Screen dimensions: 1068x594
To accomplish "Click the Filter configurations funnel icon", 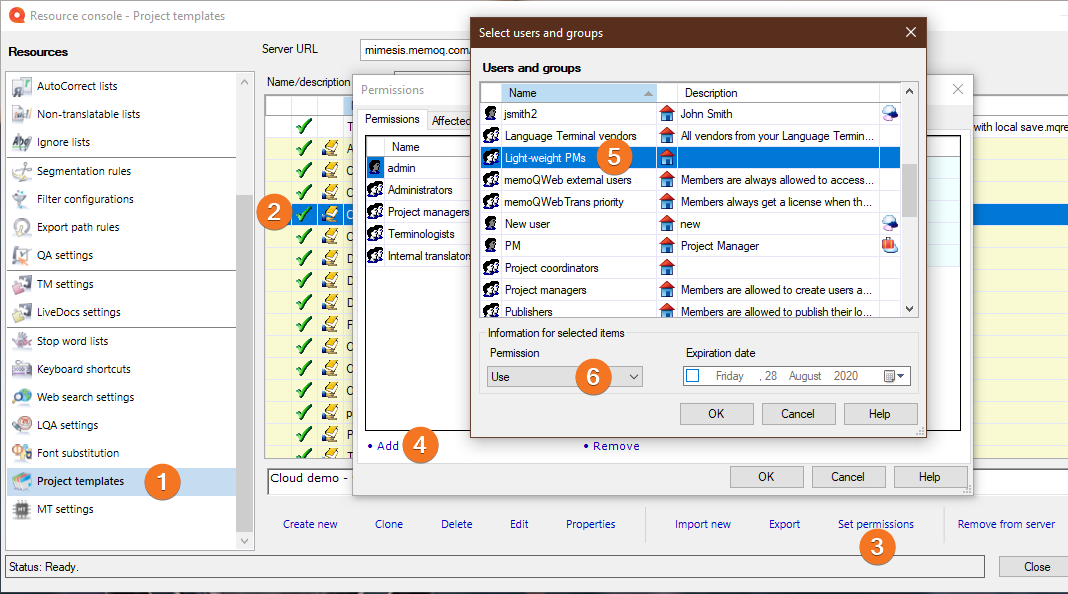I will click(22, 199).
